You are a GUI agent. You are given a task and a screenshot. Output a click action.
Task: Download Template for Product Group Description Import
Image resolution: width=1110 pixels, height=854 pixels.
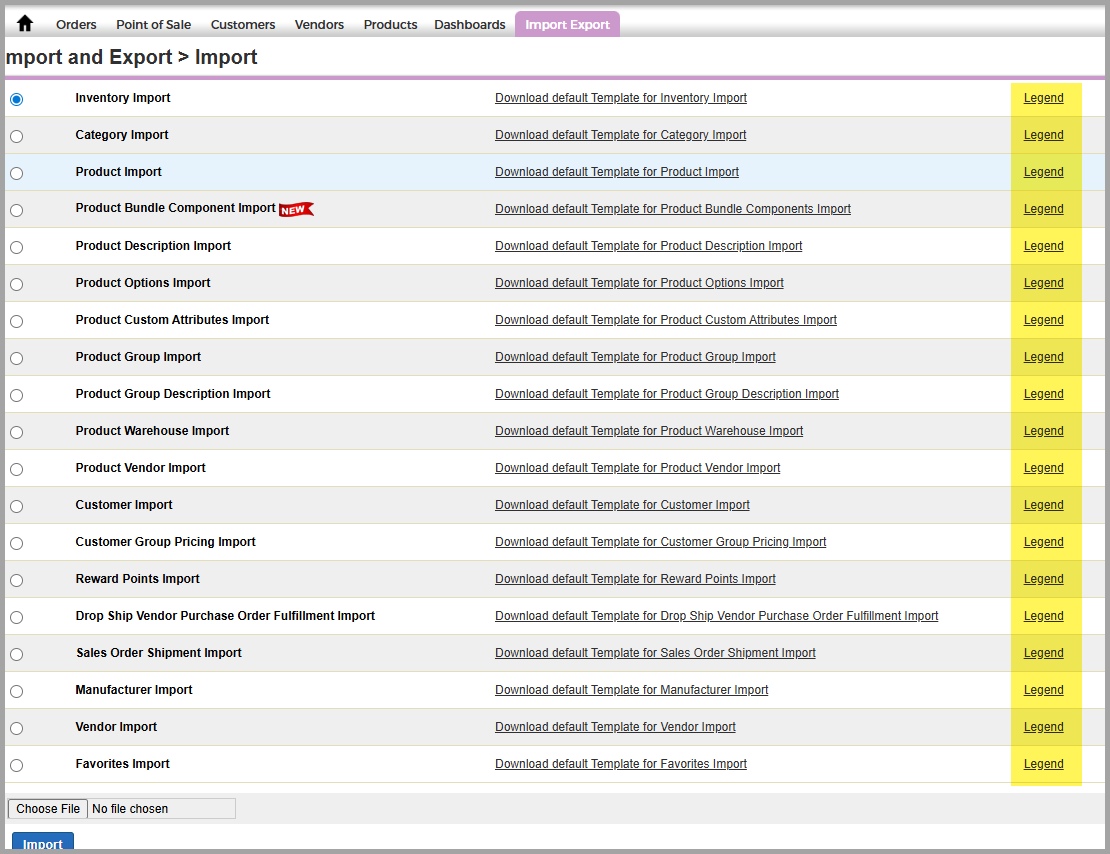coord(667,394)
